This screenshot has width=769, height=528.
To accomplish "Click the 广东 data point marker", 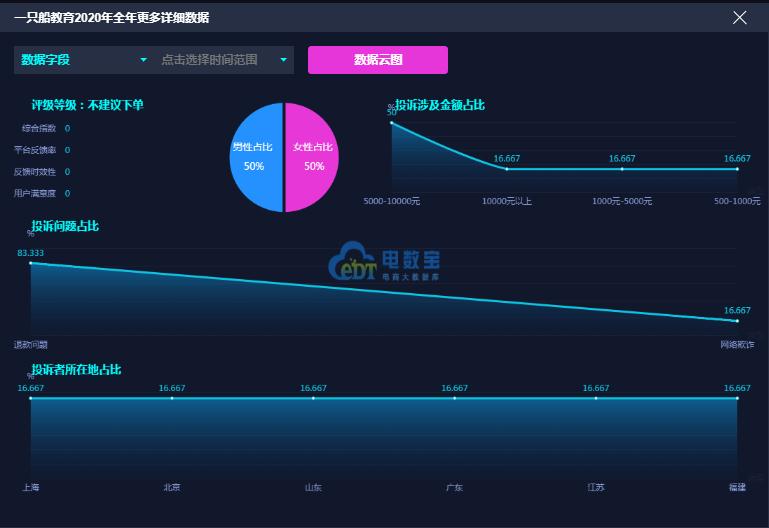I will click(455, 398).
